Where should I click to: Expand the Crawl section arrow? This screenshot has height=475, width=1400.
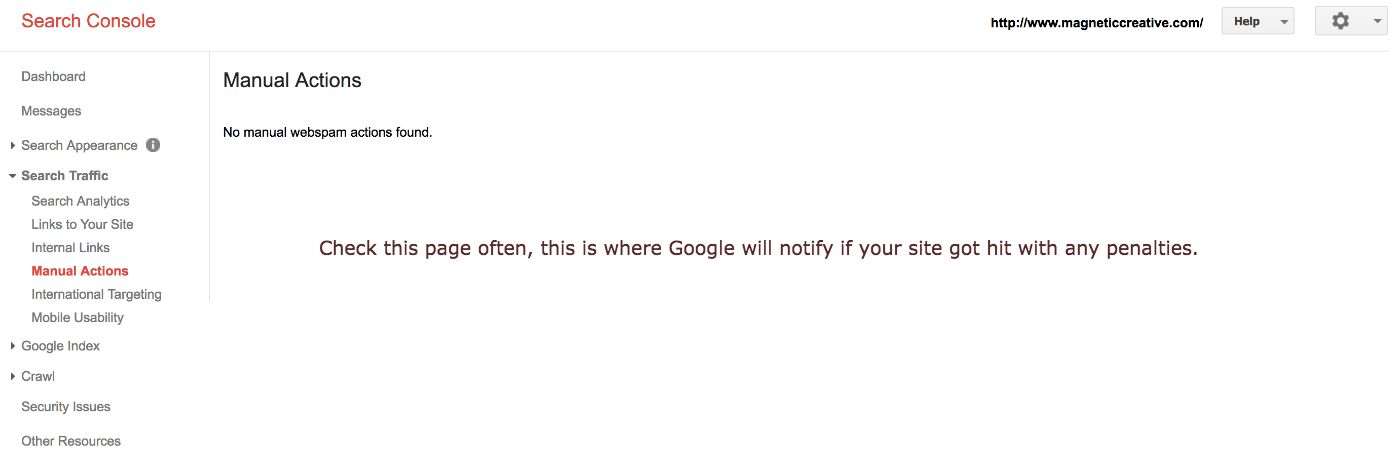click(12, 377)
